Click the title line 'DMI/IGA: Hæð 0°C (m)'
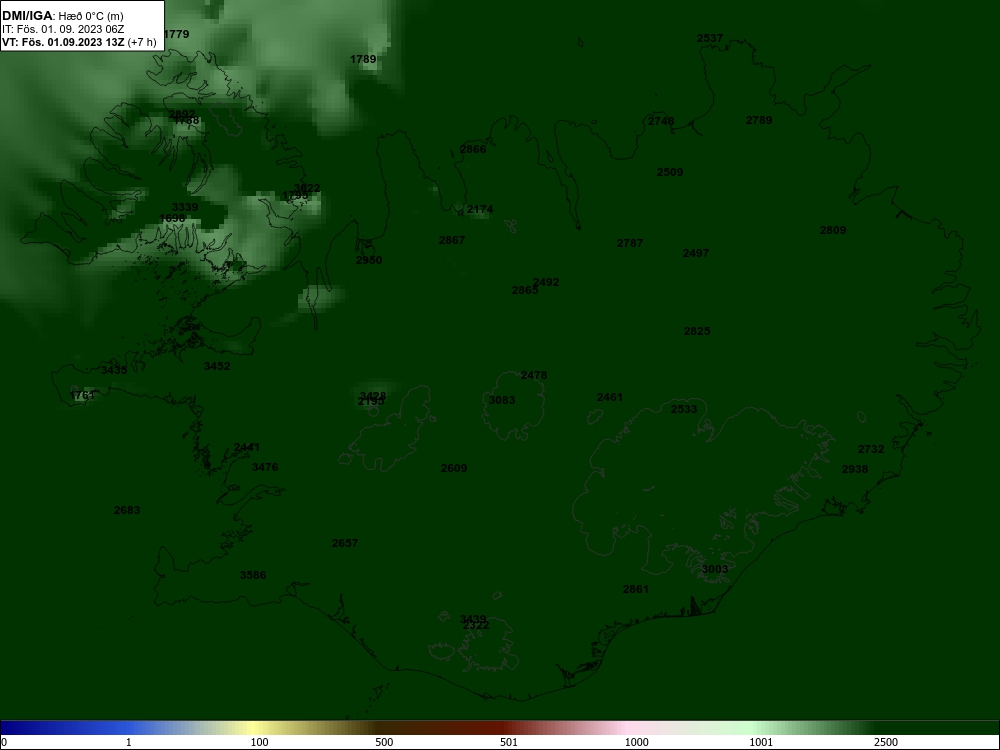Screen dimensions: 1000x750 62,16
